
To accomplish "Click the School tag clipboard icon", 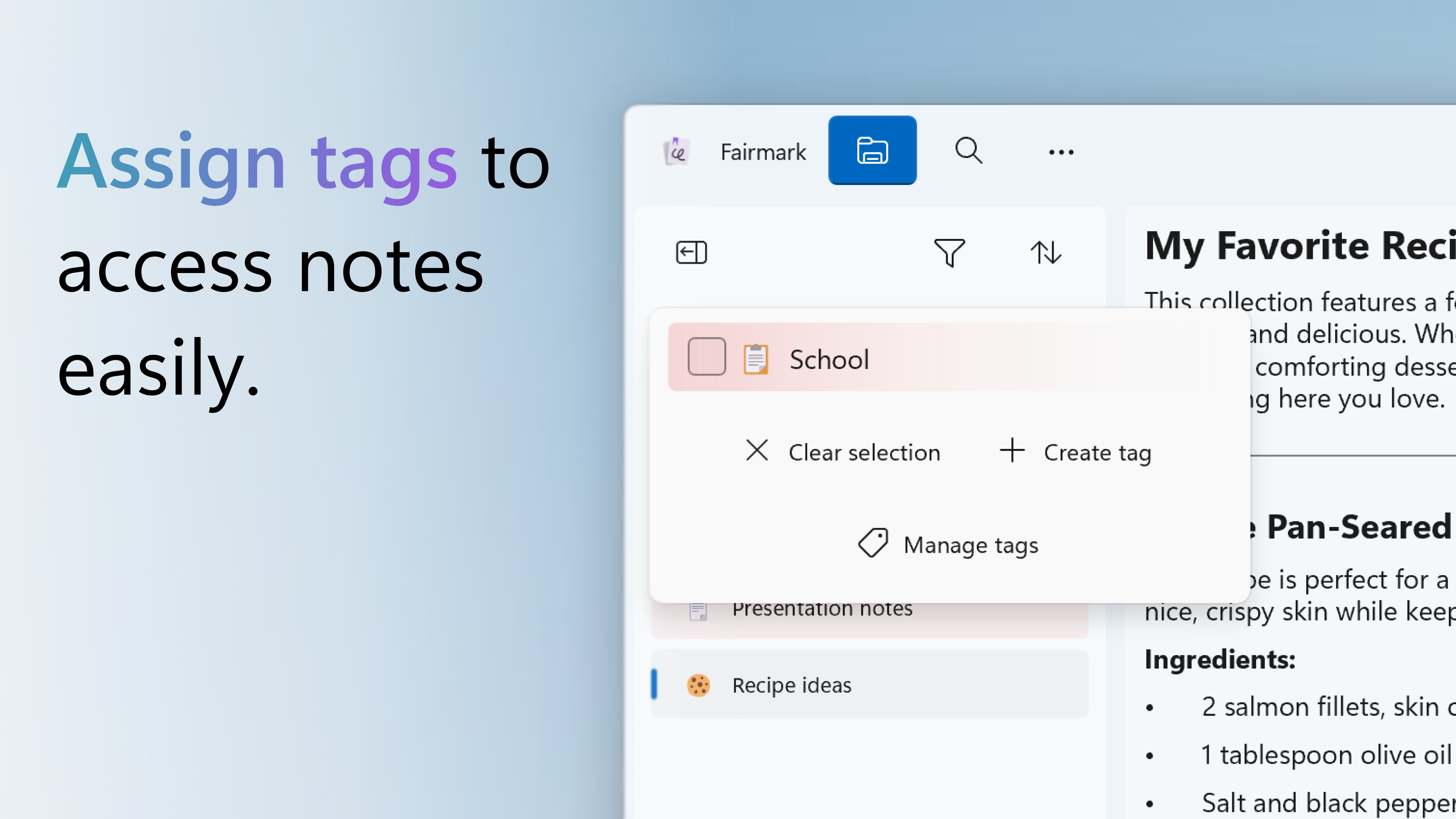I will [756, 359].
